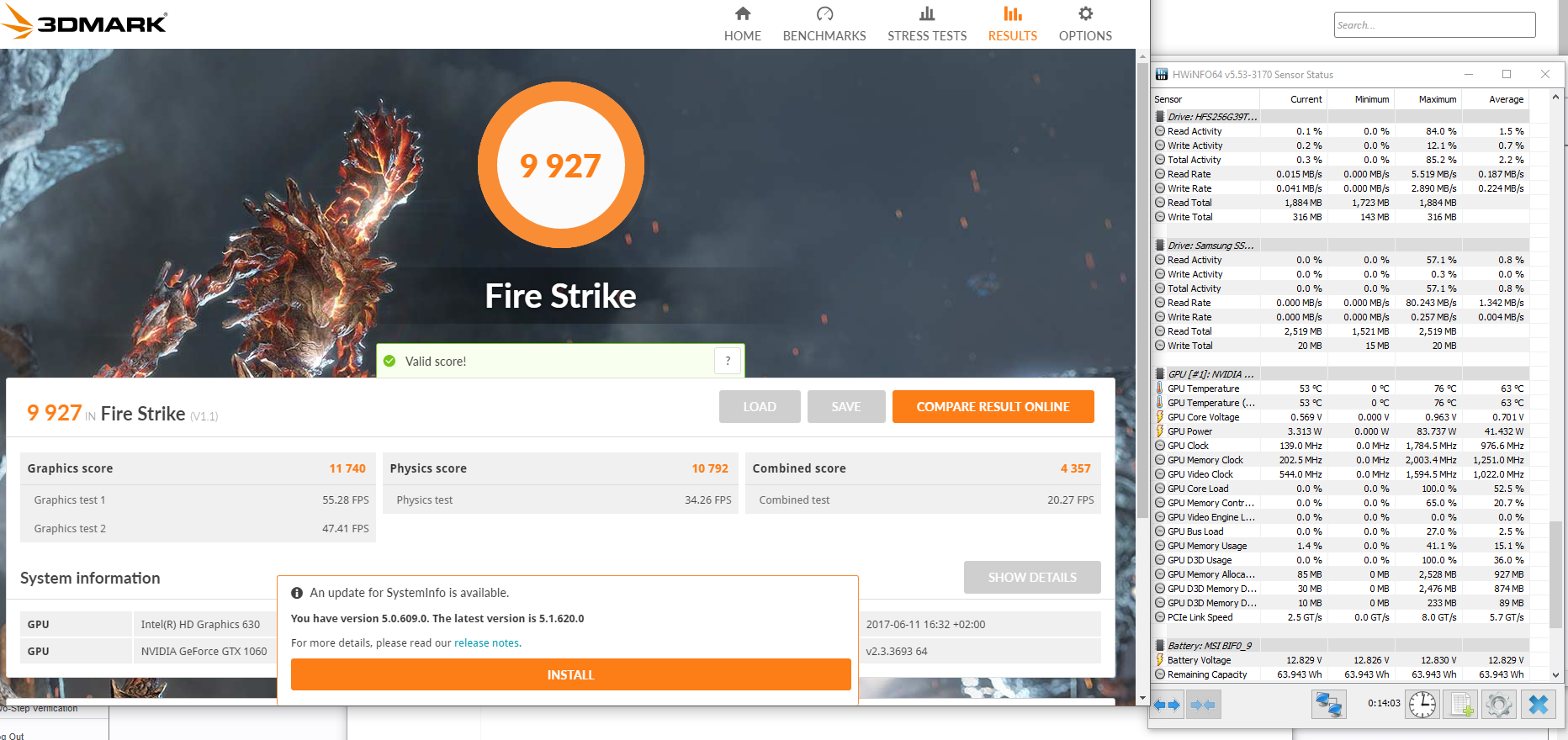1568x740 pixels.
Task: Open the 3DMark Home page icon
Action: click(x=742, y=13)
